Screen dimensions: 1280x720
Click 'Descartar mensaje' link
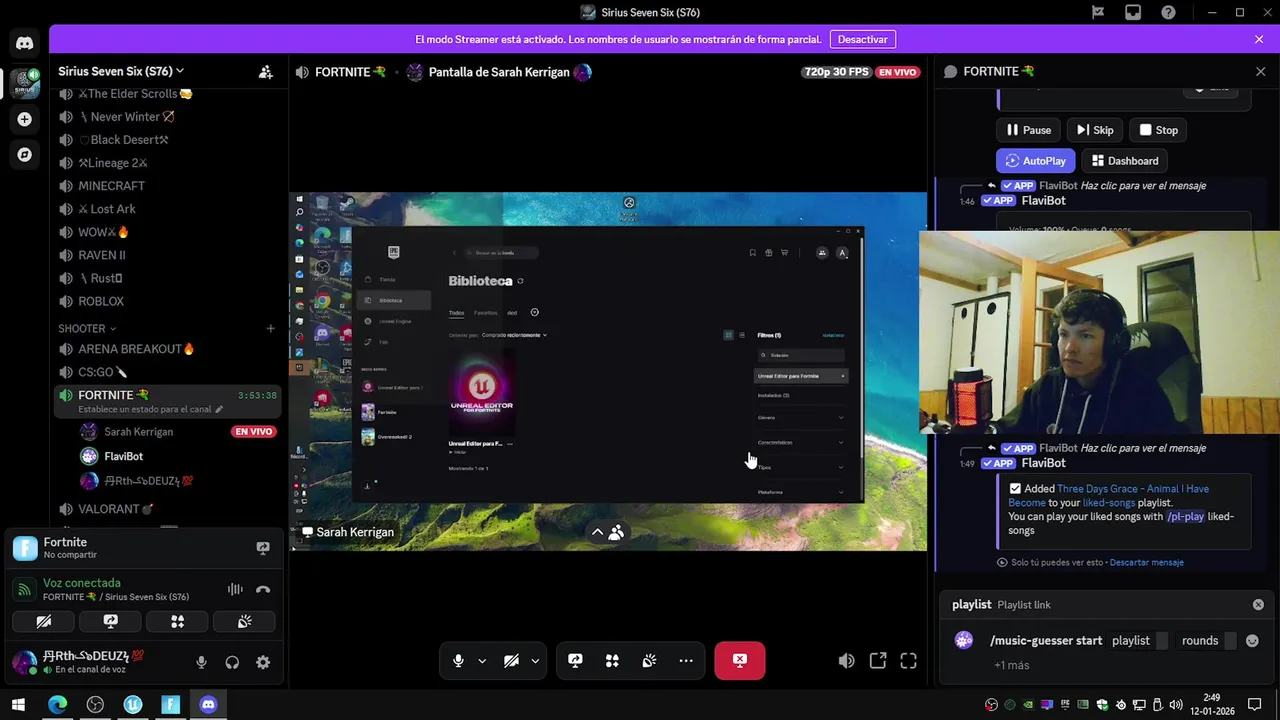[1146, 563]
